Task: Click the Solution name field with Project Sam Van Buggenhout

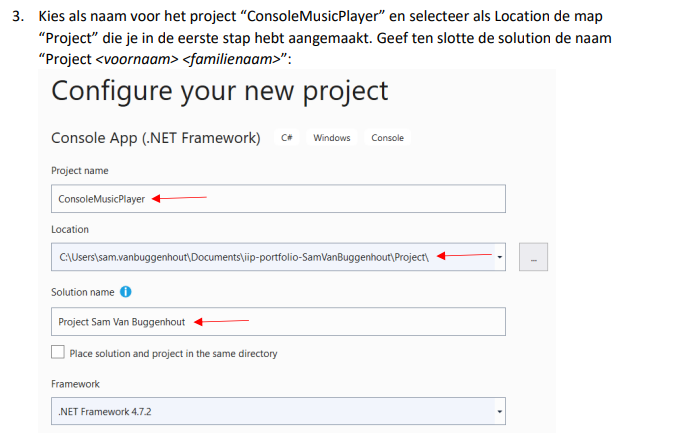Action: [x=278, y=321]
